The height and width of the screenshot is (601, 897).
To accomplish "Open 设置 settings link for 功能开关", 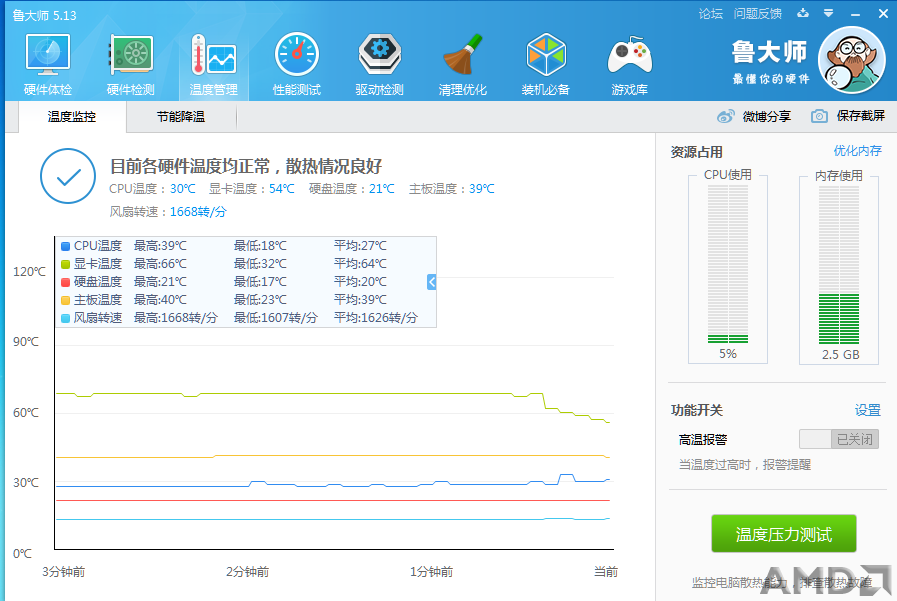I will (868, 410).
